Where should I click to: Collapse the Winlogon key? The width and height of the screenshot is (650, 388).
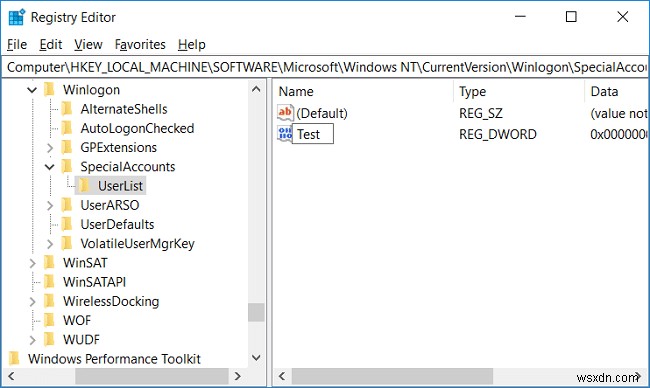[32, 90]
